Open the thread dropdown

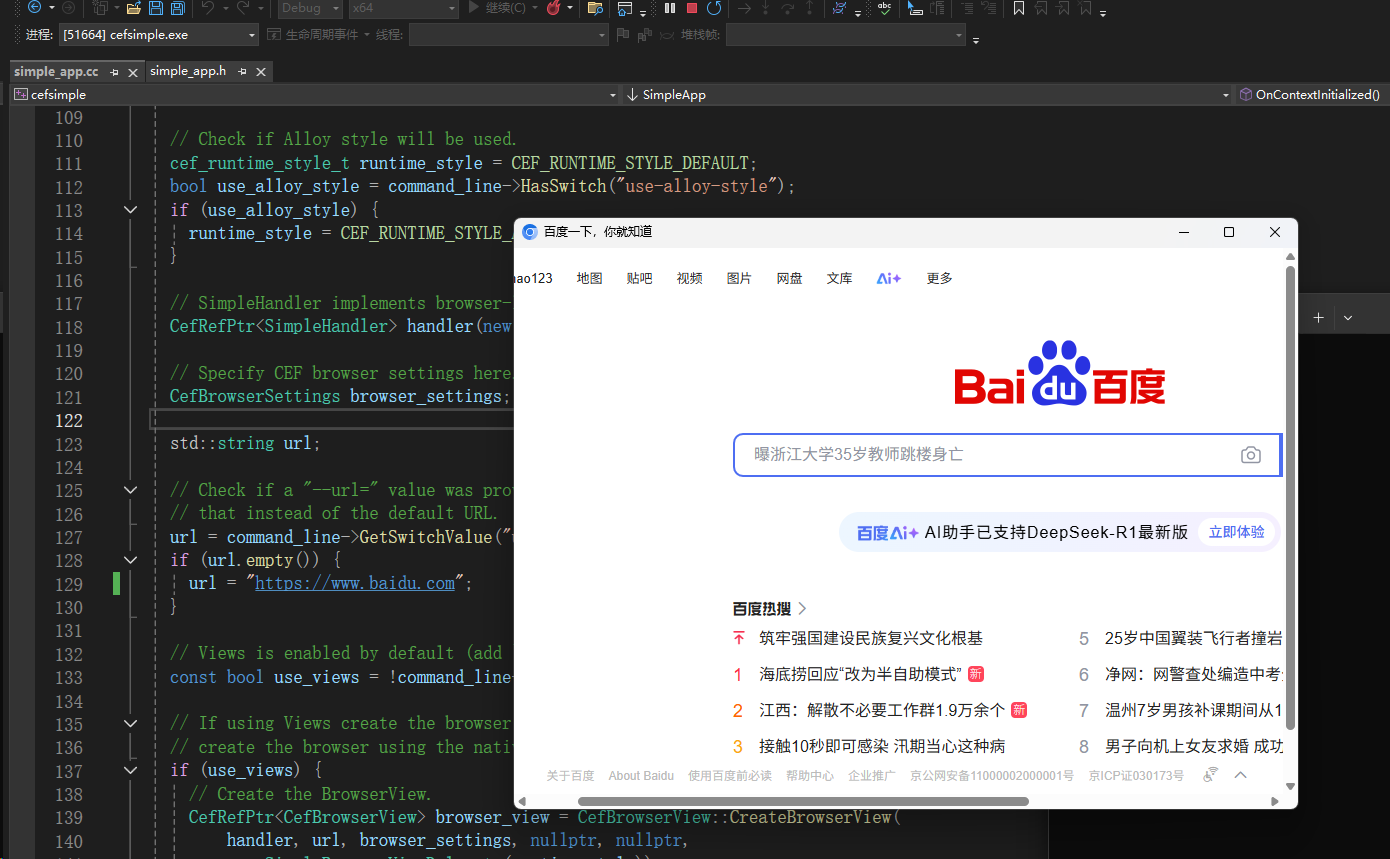point(508,35)
